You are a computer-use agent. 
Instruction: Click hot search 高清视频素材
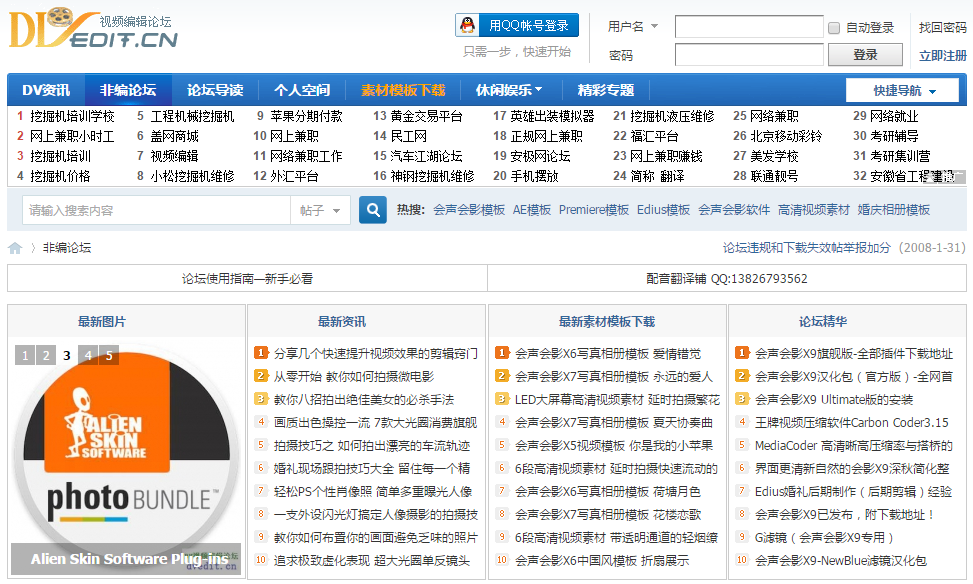point(814,210)
